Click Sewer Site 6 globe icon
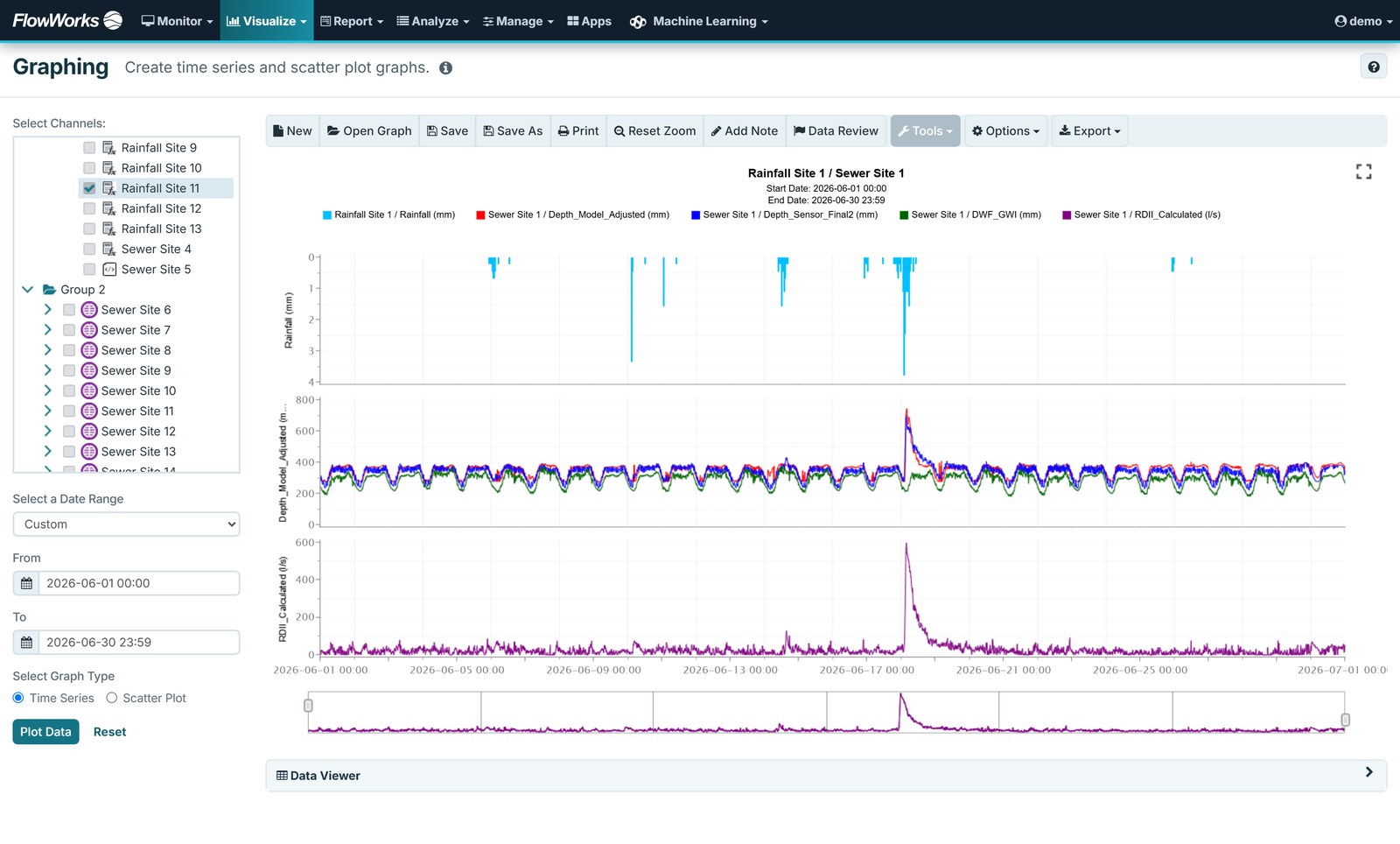Screen dimensions: 1400x844 (89, 310)
